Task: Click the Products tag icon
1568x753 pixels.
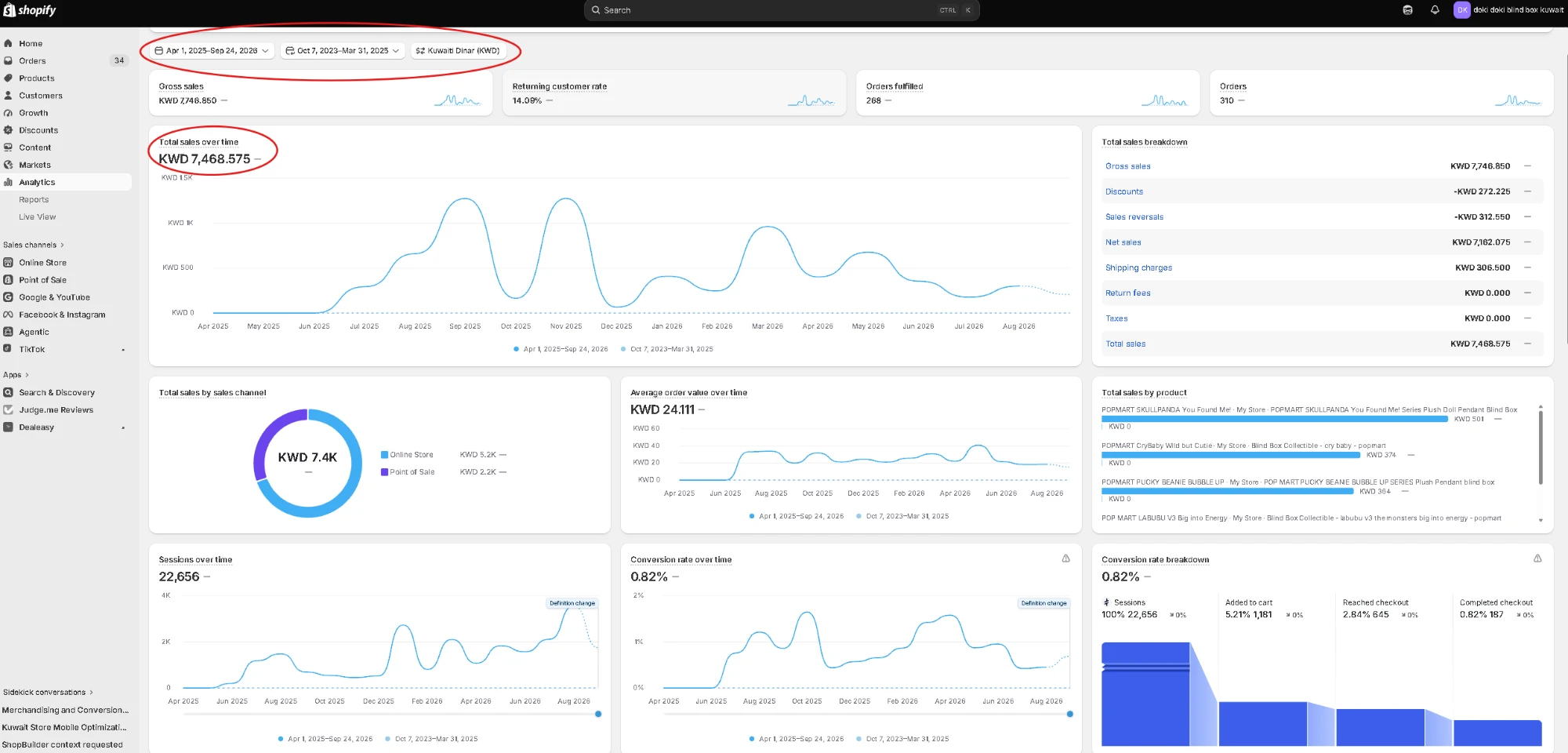Action: coord(8,78)
